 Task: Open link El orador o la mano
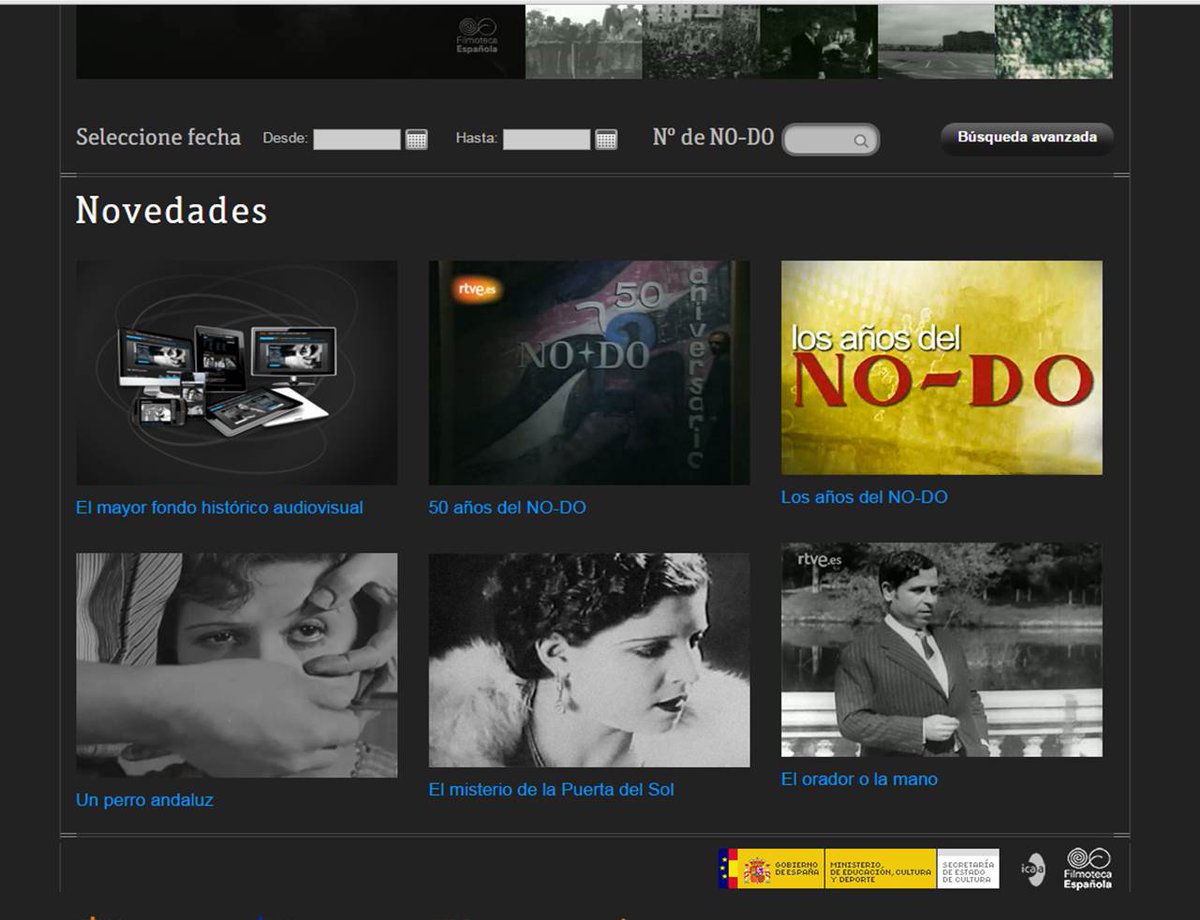[859, 779]
